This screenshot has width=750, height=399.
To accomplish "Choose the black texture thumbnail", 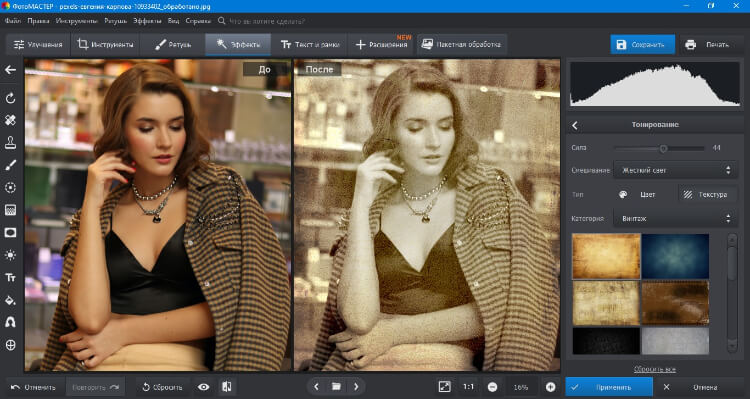I will pos(606,341).
